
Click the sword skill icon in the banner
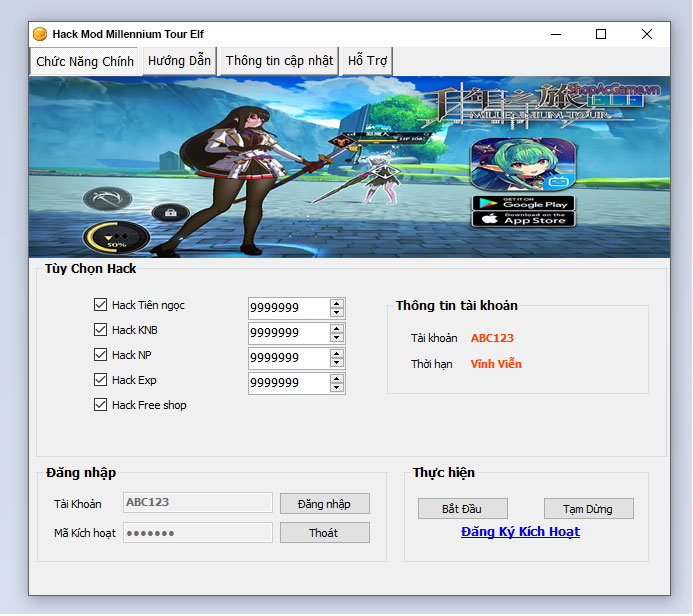107,198
